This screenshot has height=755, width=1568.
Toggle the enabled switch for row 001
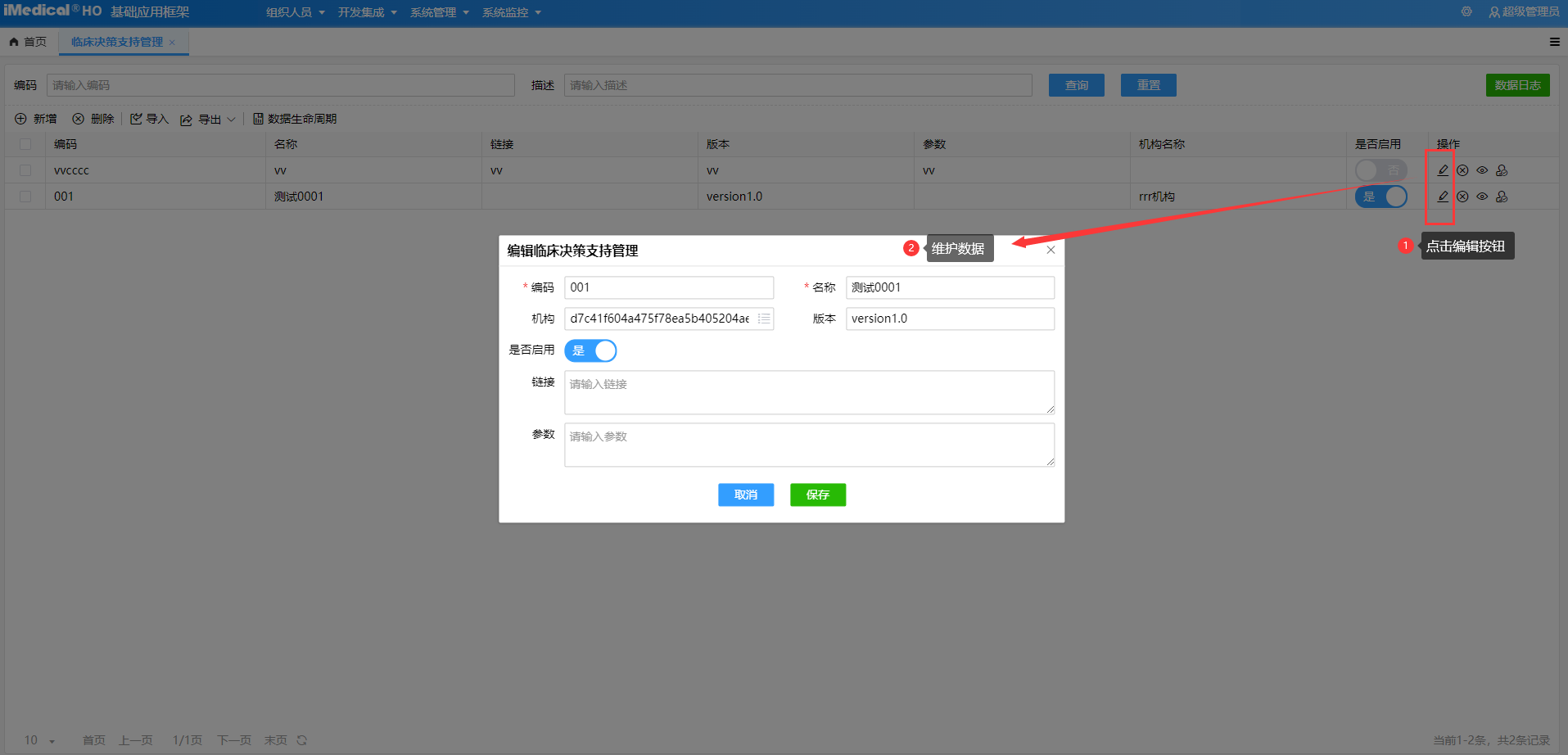[1380, 197]
